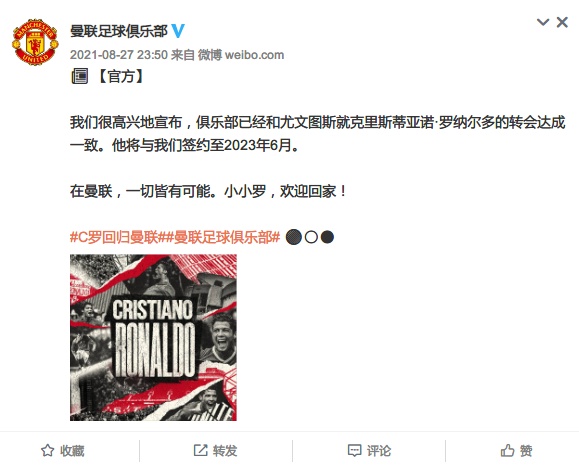
Task: Click the article icon before 【官方】
Action: coord(79,76)
